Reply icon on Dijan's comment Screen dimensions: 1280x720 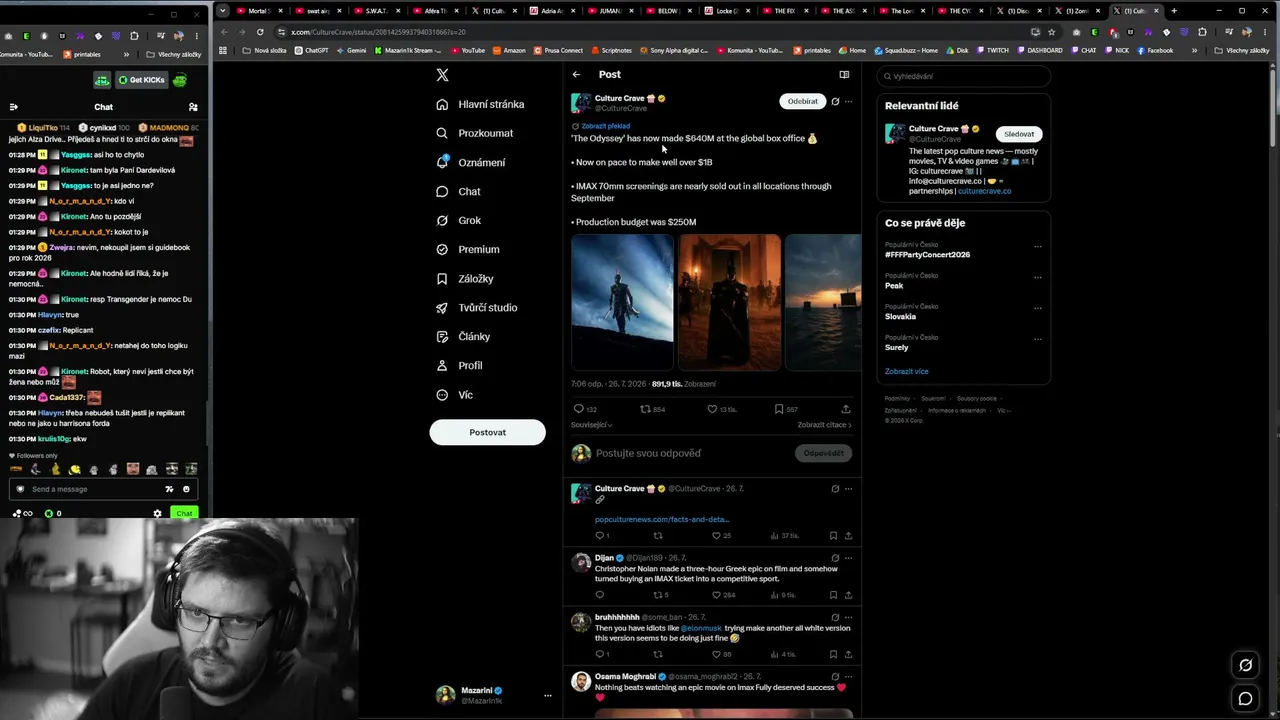tap(600, 595)
